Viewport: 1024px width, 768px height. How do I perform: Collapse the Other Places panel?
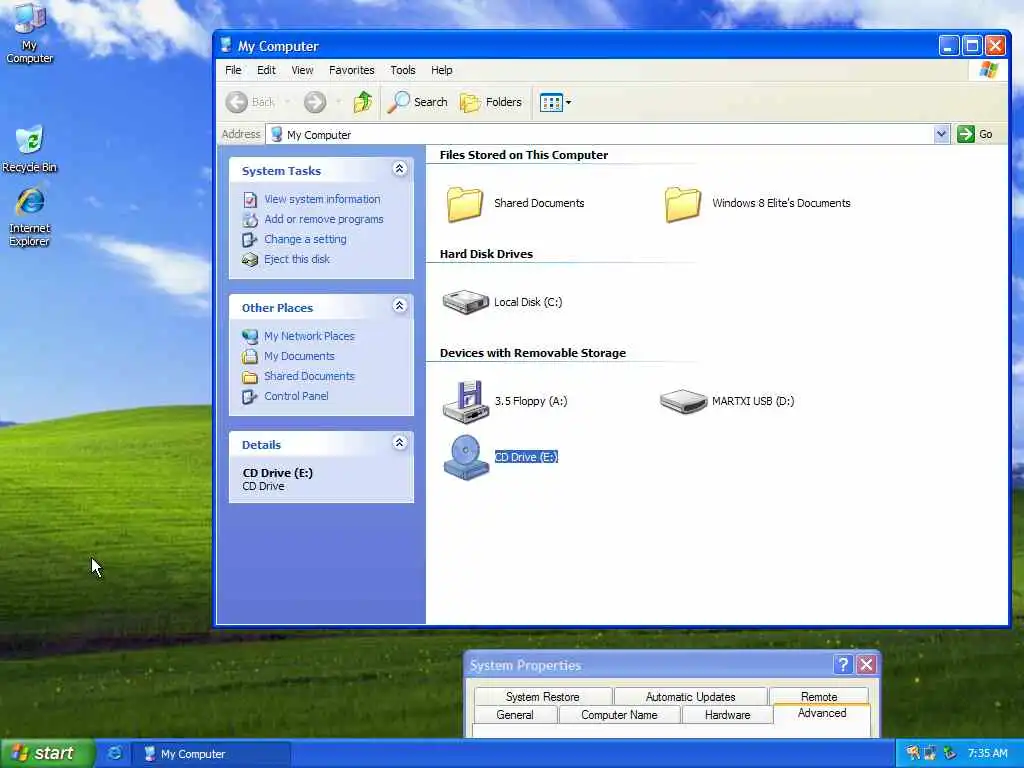400,306
